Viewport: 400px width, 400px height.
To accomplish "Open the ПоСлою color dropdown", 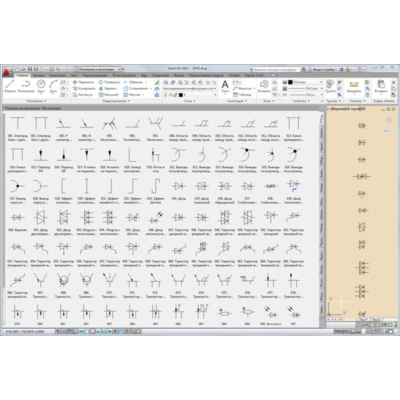I will (303, 82).
